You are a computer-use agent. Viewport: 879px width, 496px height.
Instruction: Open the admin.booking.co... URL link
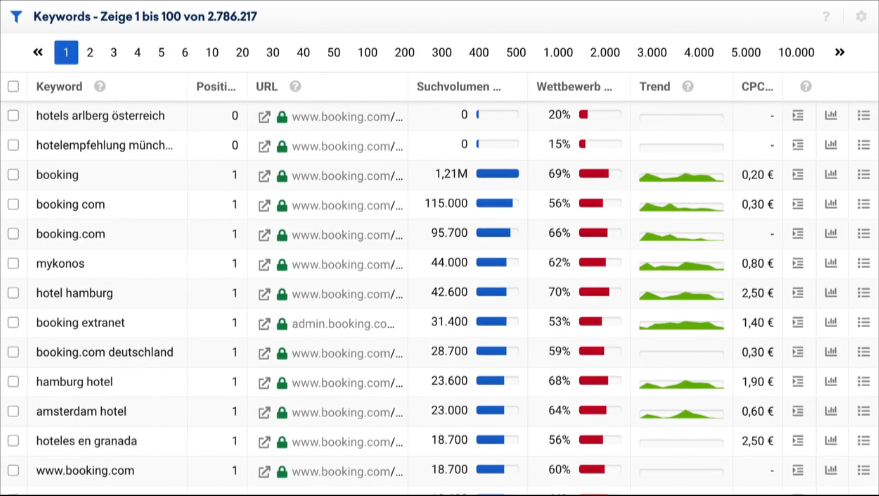343,323
